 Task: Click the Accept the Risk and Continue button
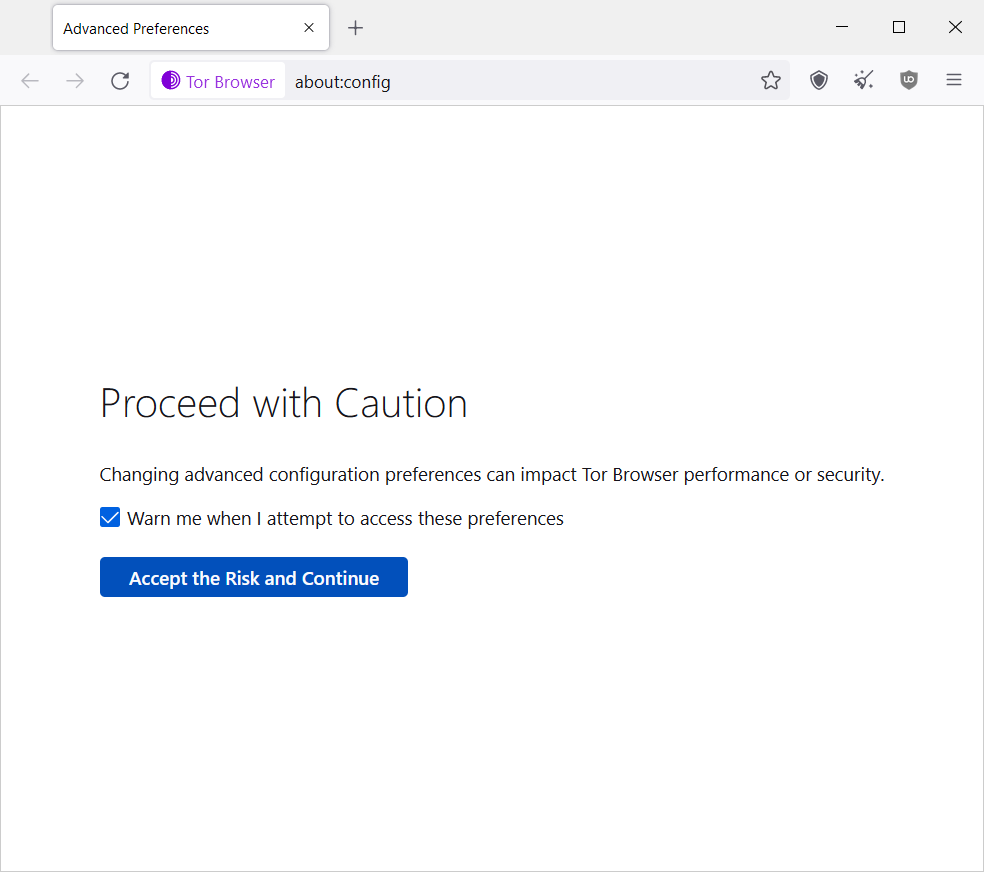(x=254, y=577)
